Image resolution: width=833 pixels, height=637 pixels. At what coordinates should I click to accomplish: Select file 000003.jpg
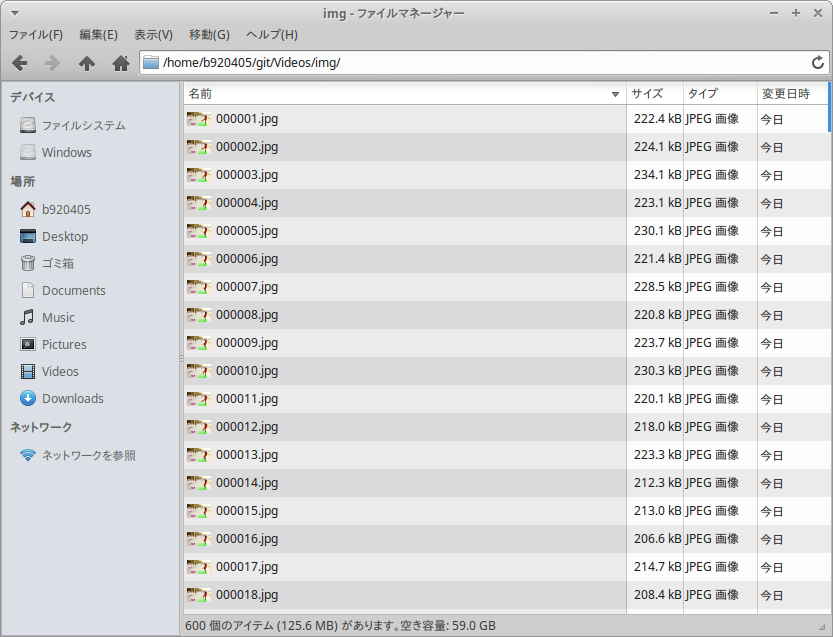point(405,175)
